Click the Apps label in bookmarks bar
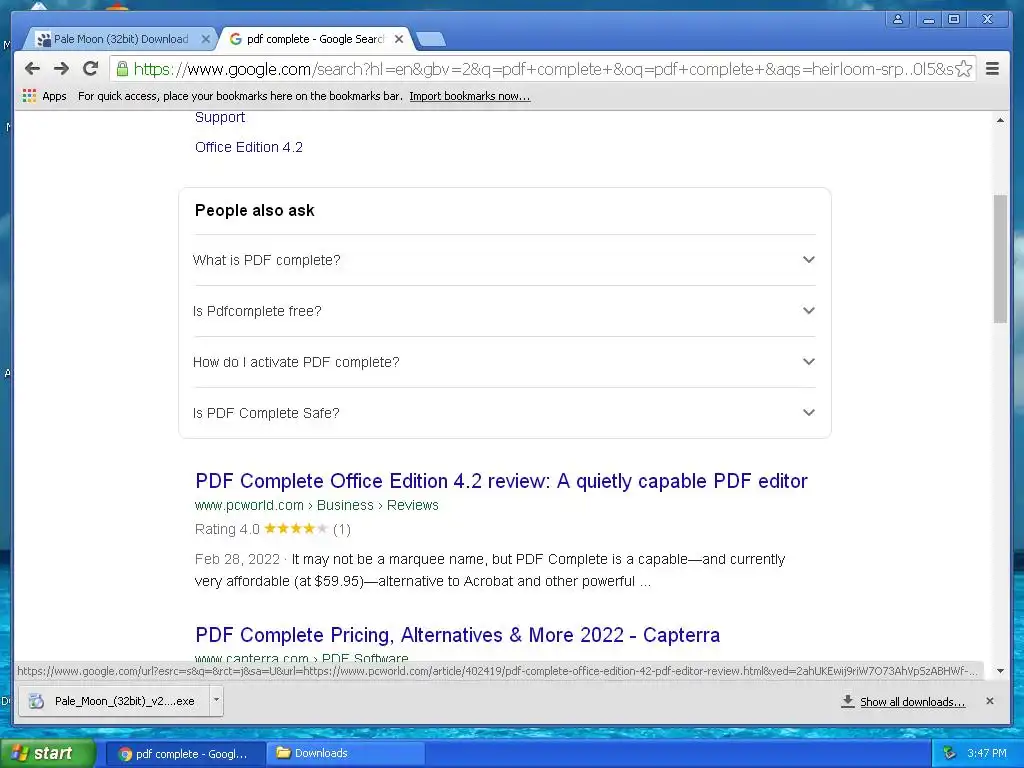This screenshot has height=768, width=1024. point(54,96)
